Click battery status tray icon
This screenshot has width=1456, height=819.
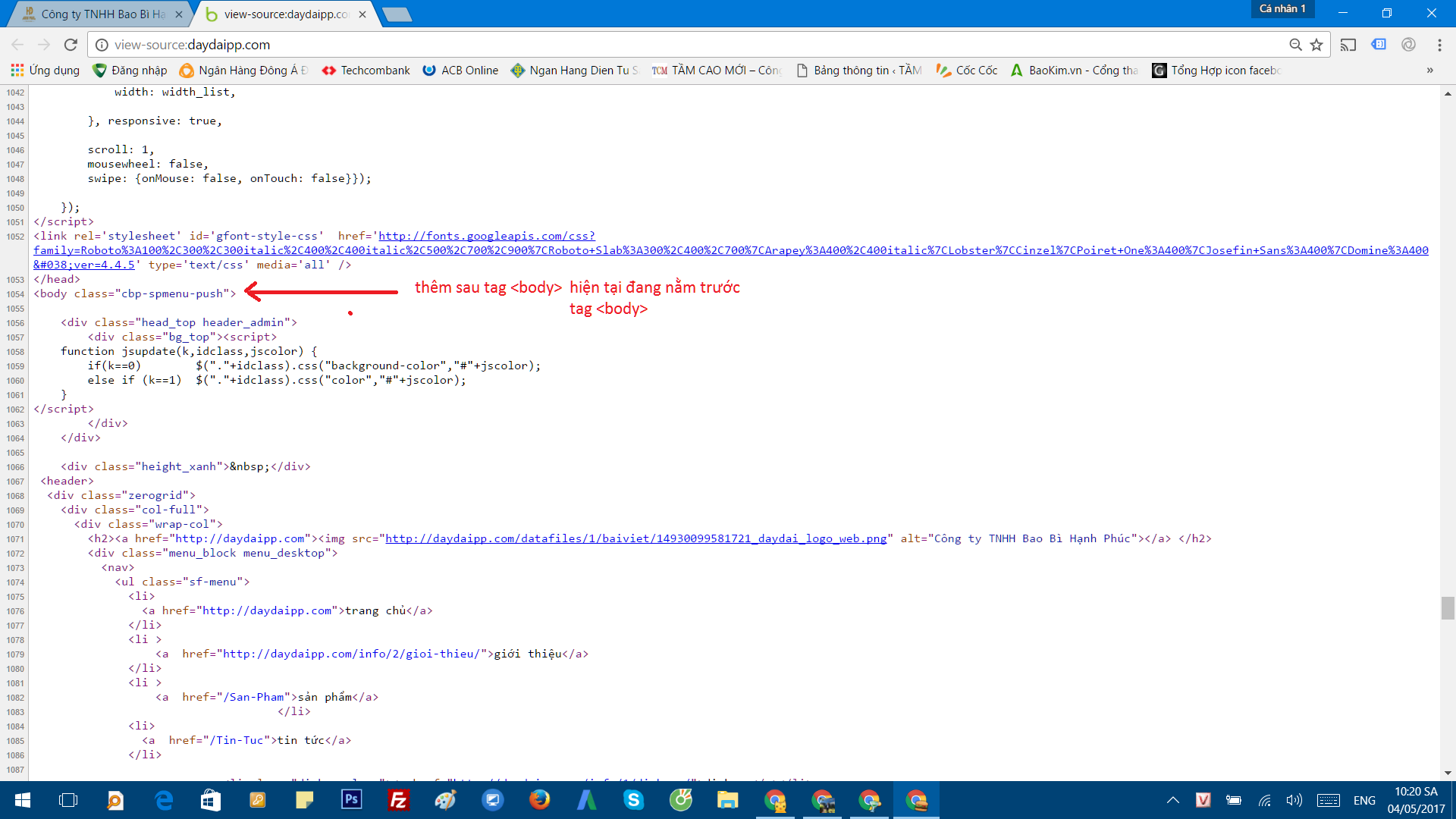(1234, 800)
